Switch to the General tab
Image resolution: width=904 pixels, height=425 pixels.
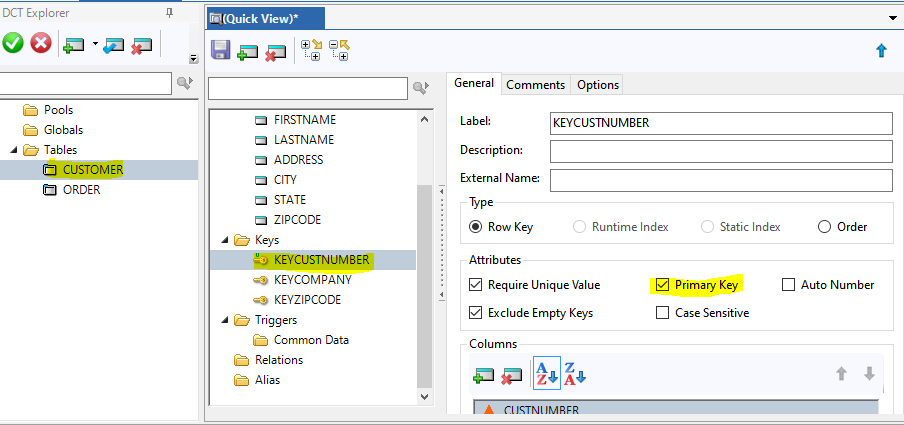474,83
